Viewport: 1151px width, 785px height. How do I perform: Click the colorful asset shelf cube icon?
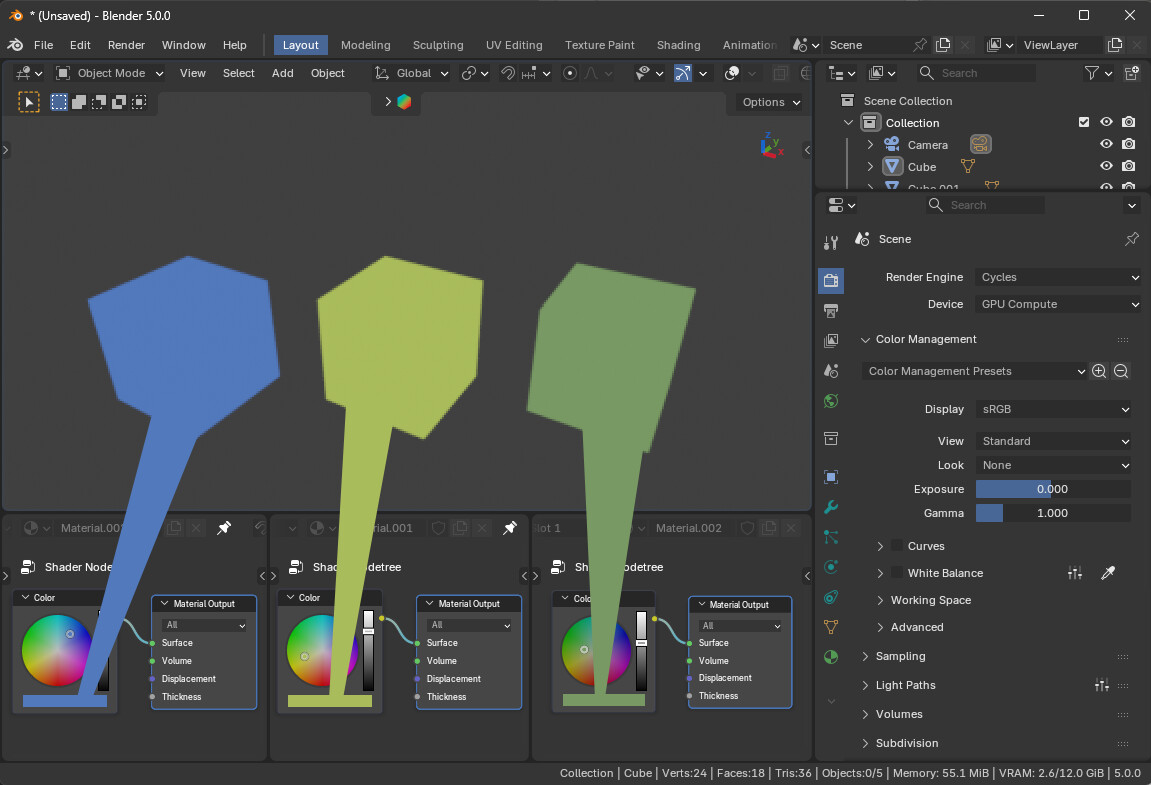click(404, 102)
